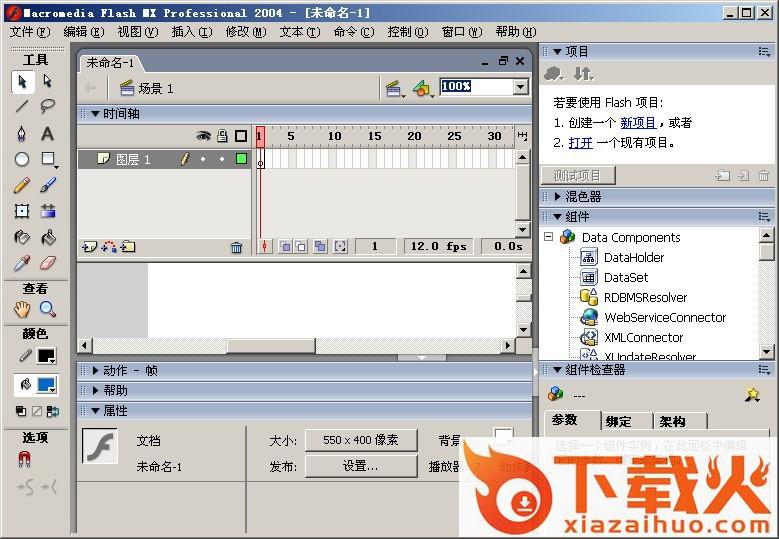
Task: Toggle the Snap to Objects magnet
Action: click(24, 459)
